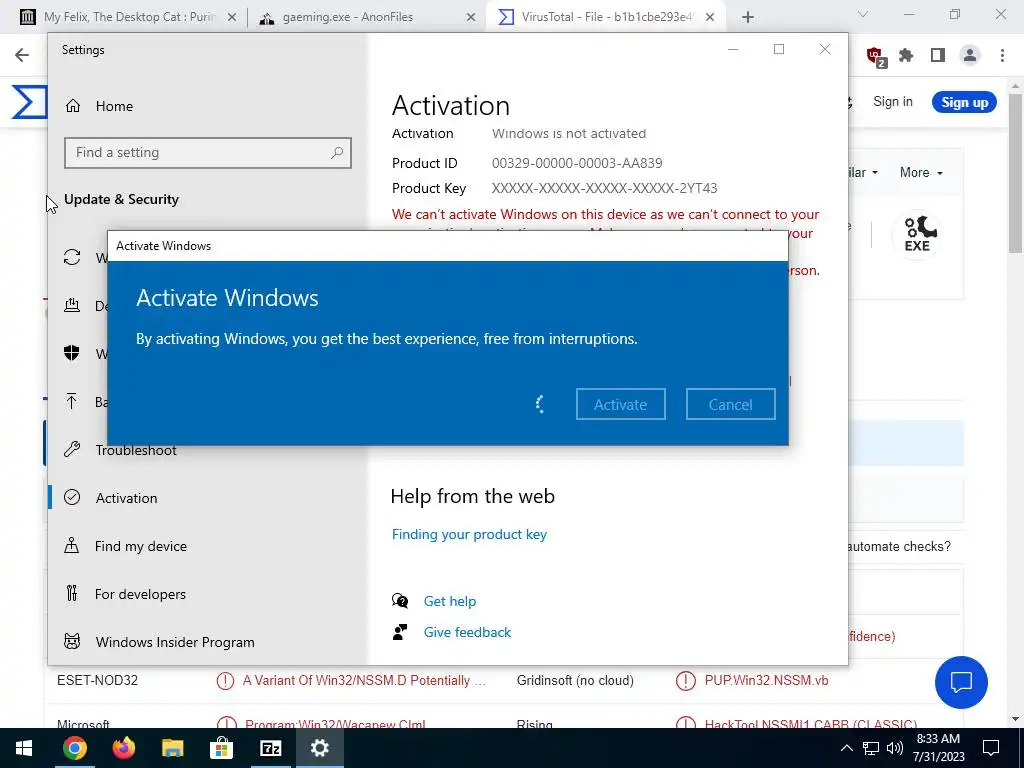Open File Explorer from the taskbar

(x=172, y=748)
